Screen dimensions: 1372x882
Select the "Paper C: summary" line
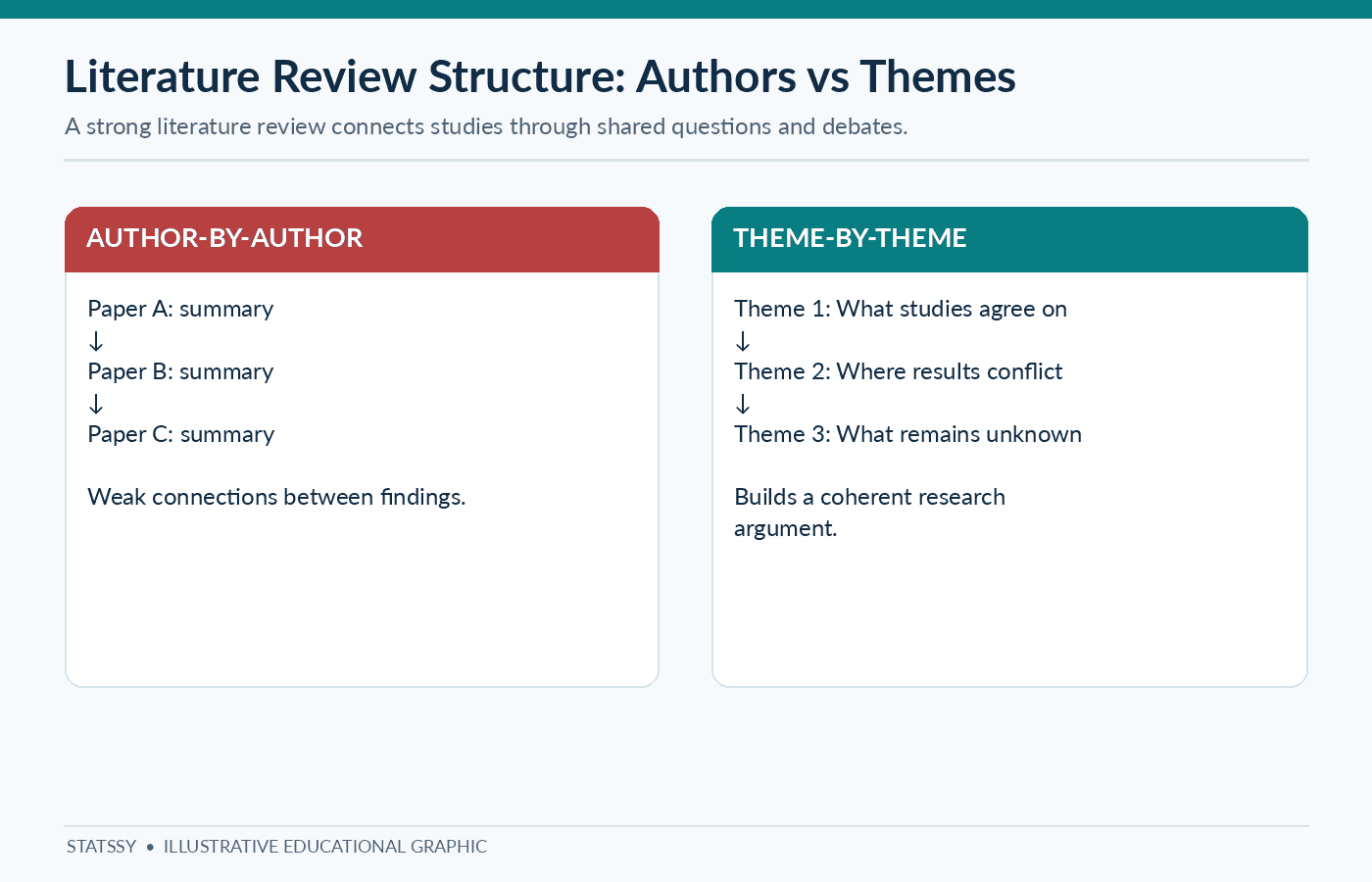(181, 434)
